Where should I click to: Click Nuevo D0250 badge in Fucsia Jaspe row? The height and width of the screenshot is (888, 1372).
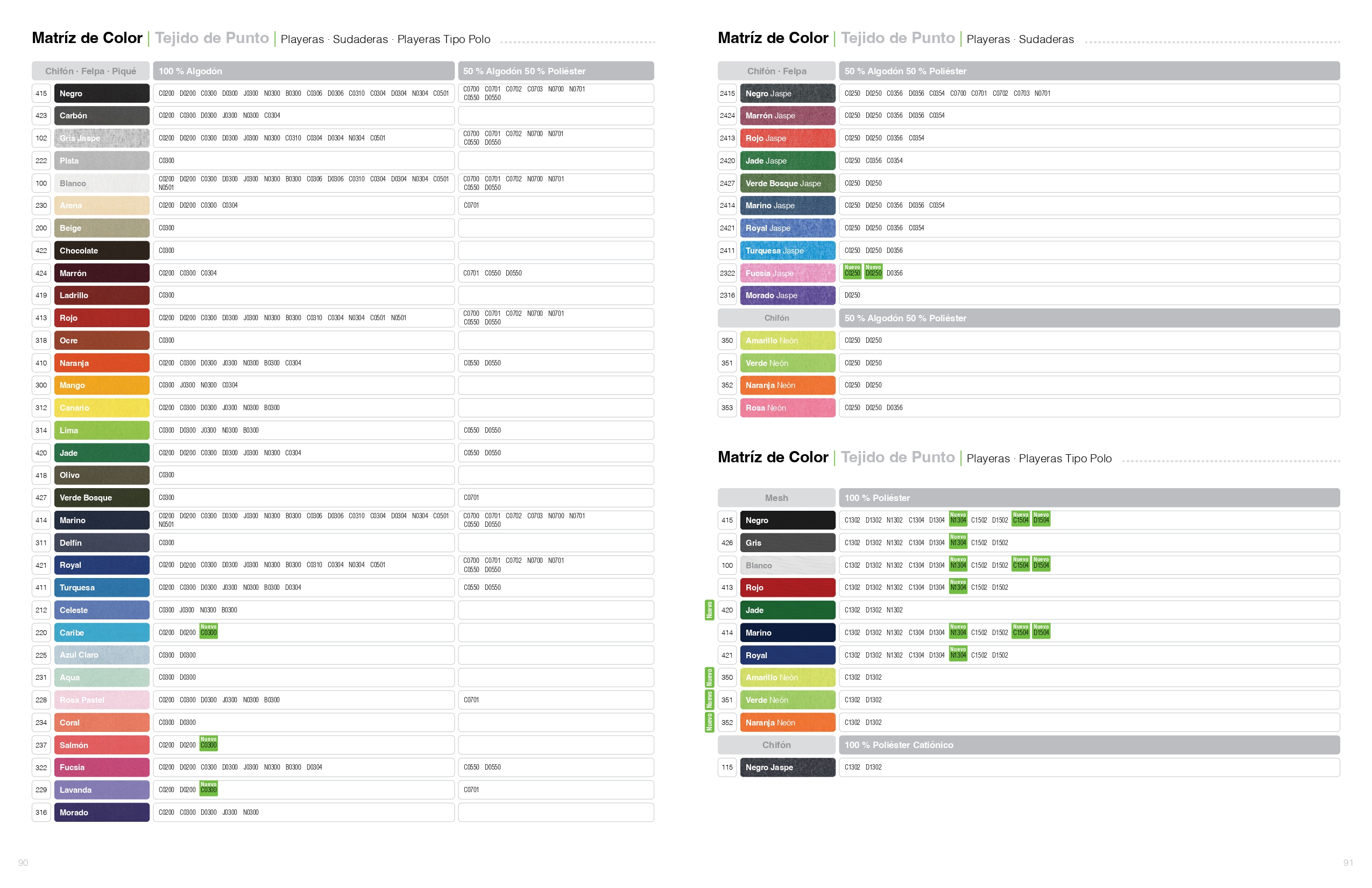click(874, 272)
